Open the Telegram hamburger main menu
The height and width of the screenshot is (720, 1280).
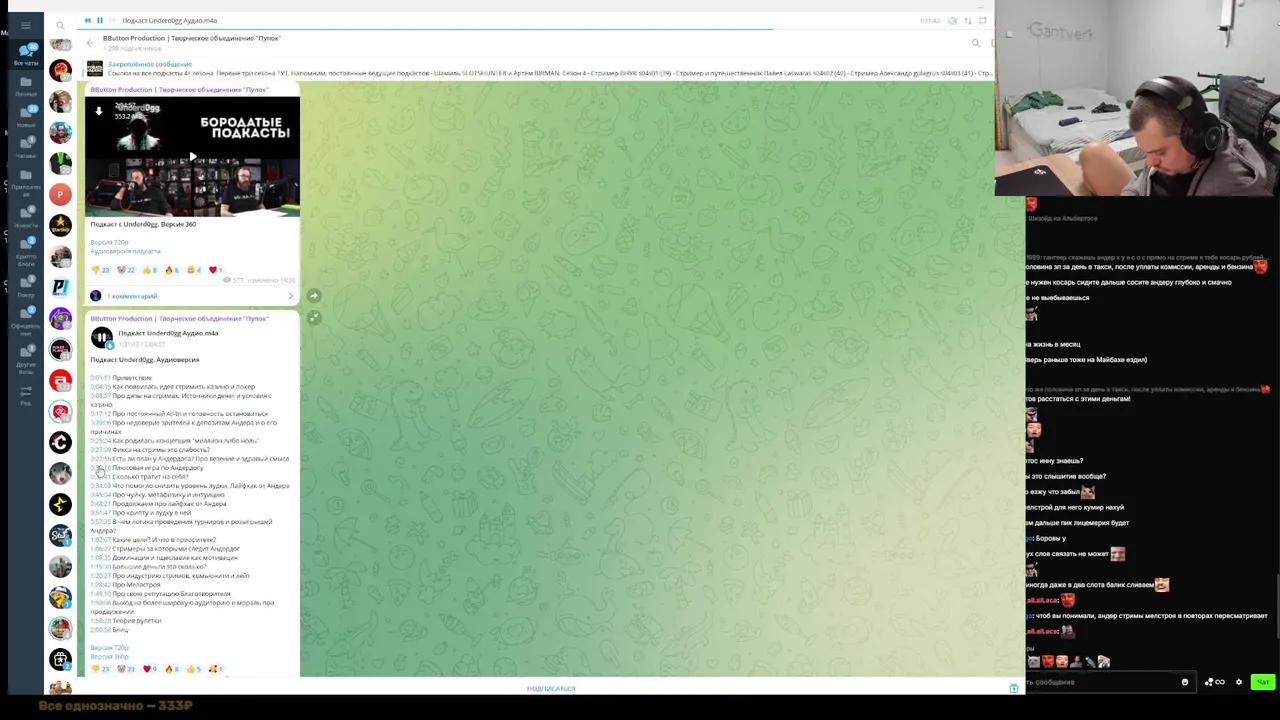pyautogui.click(x=26, y=25)
